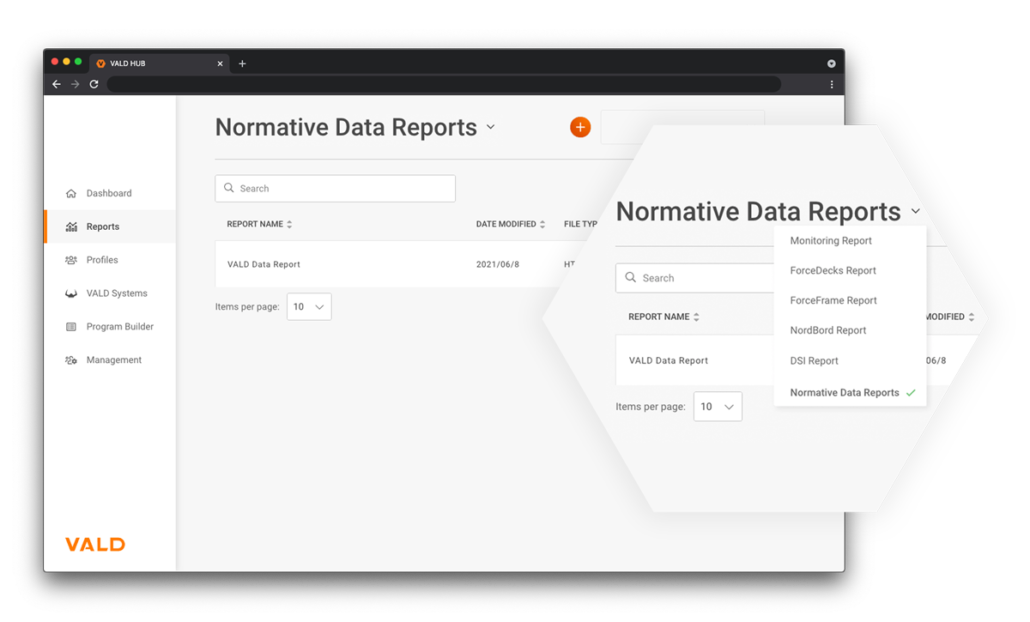Reload the page with refresh icon

point(94,84)
